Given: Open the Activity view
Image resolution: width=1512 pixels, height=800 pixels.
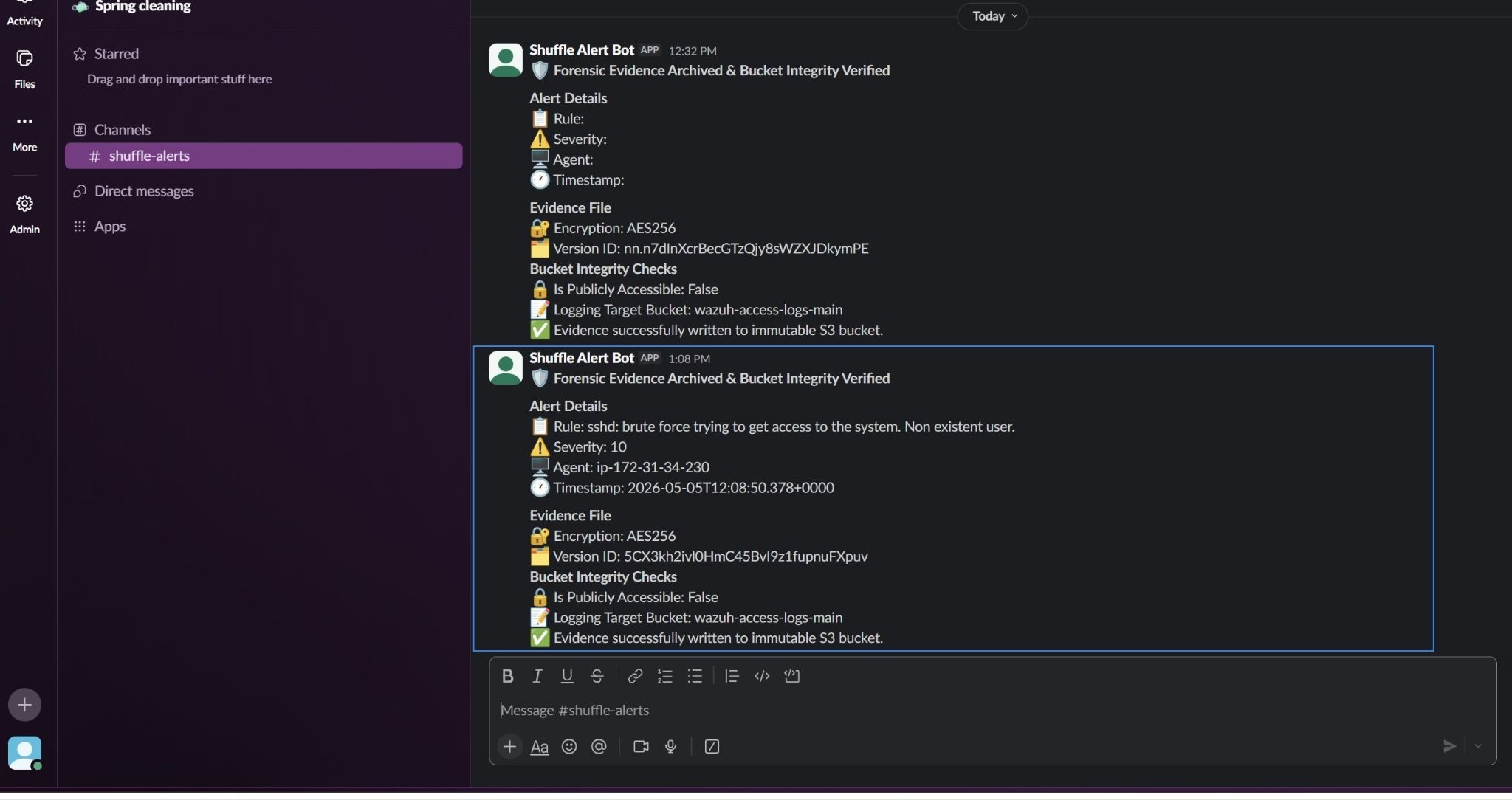Looking at the screenshot, I should coord(24,14).
